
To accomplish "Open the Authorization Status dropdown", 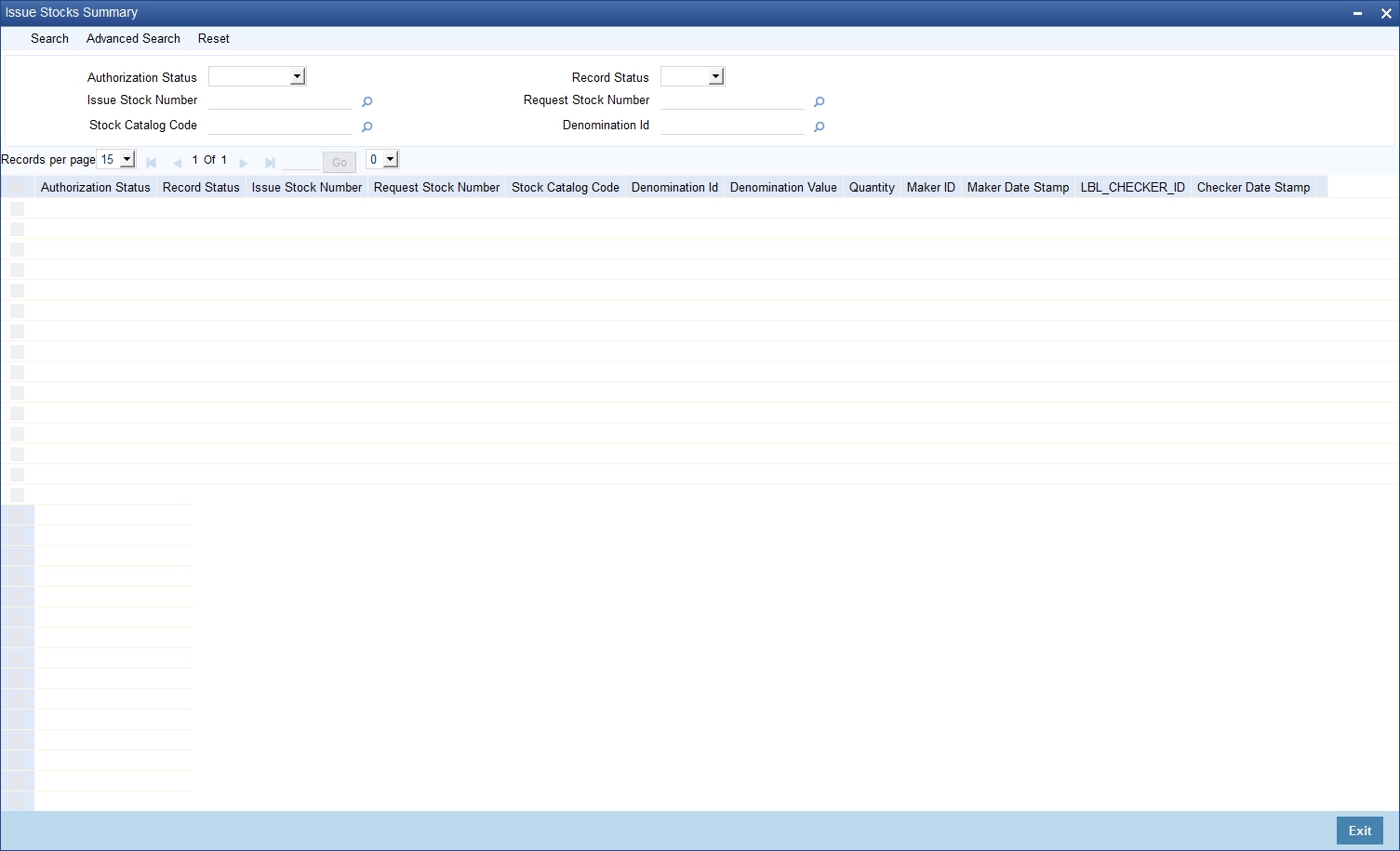I will pyautogui.click(x=258, y=77).
